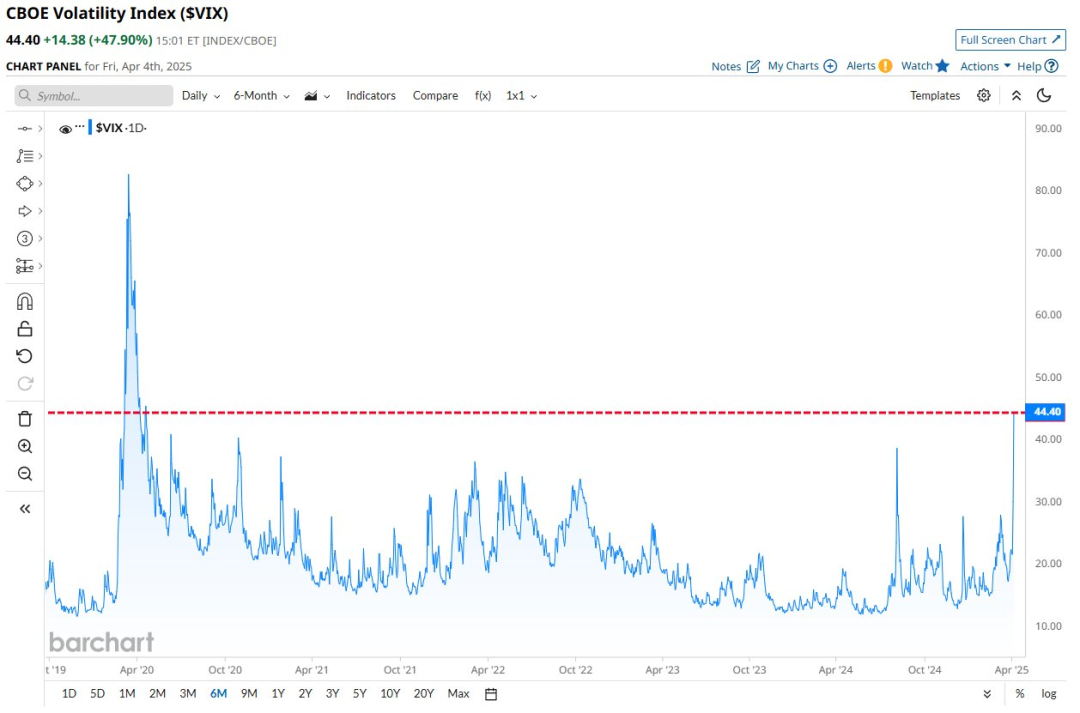This screenshot has height=713, width=1080.
Task: Expand the bottom panel double chevron
Action: [x=987, y=694]
